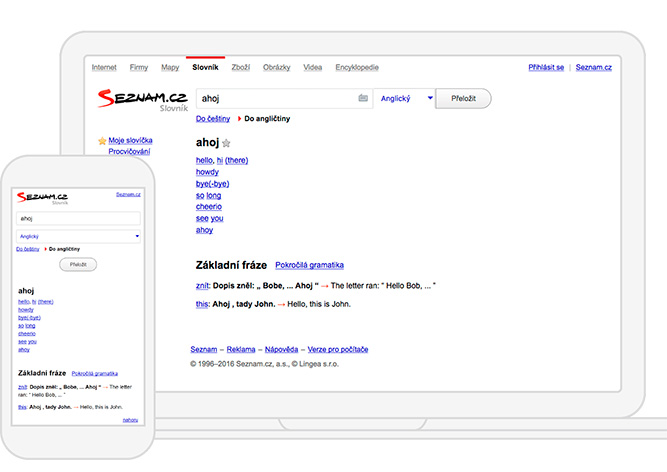Switch to the Mapy tab
667x472 pixels.
tap(170, 67)
